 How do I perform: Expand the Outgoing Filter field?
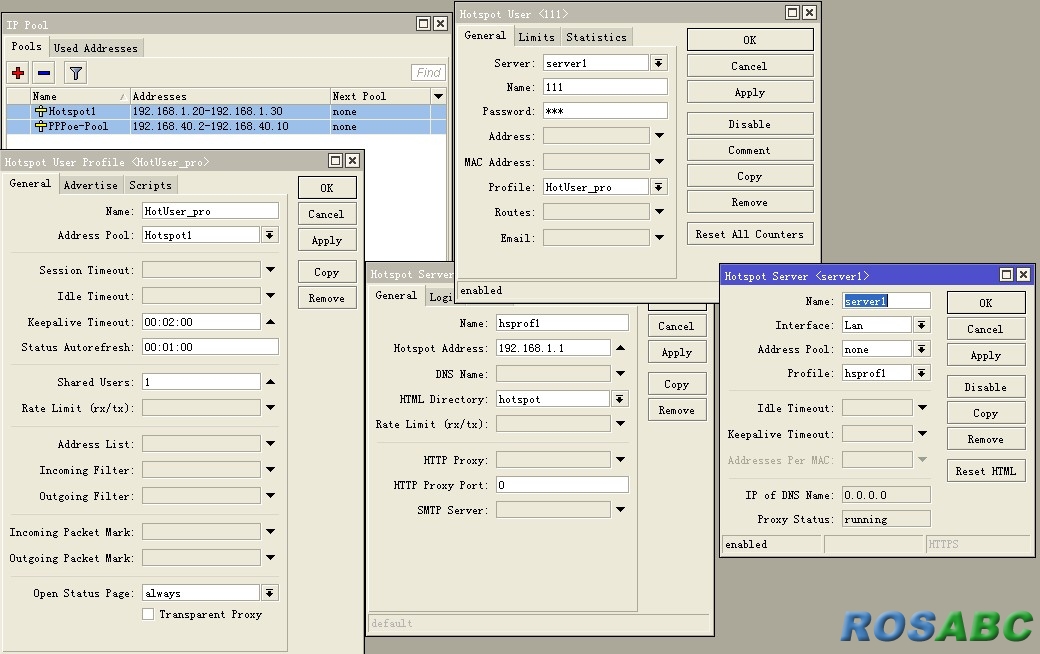[x=271, y=495]
